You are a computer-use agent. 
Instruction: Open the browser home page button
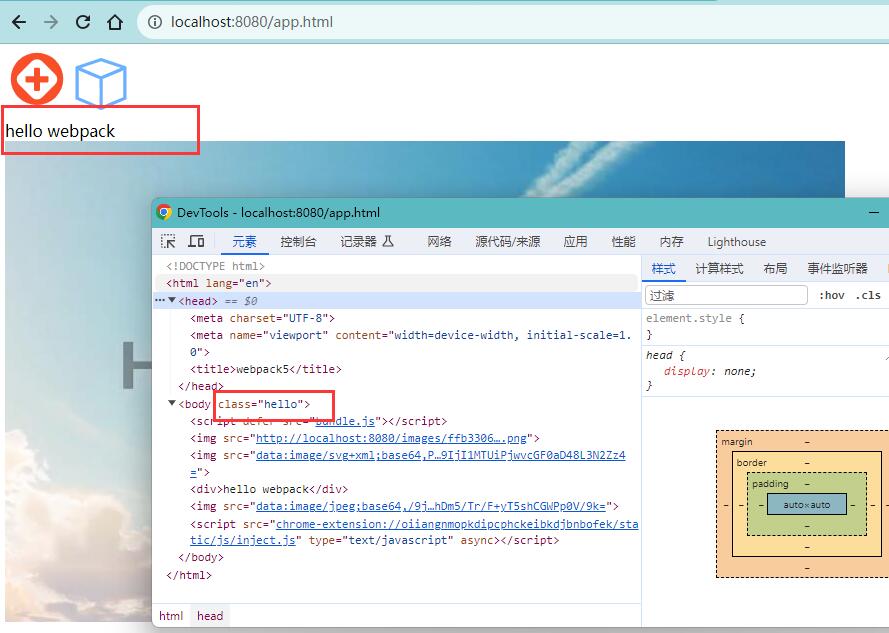point(115,22)
